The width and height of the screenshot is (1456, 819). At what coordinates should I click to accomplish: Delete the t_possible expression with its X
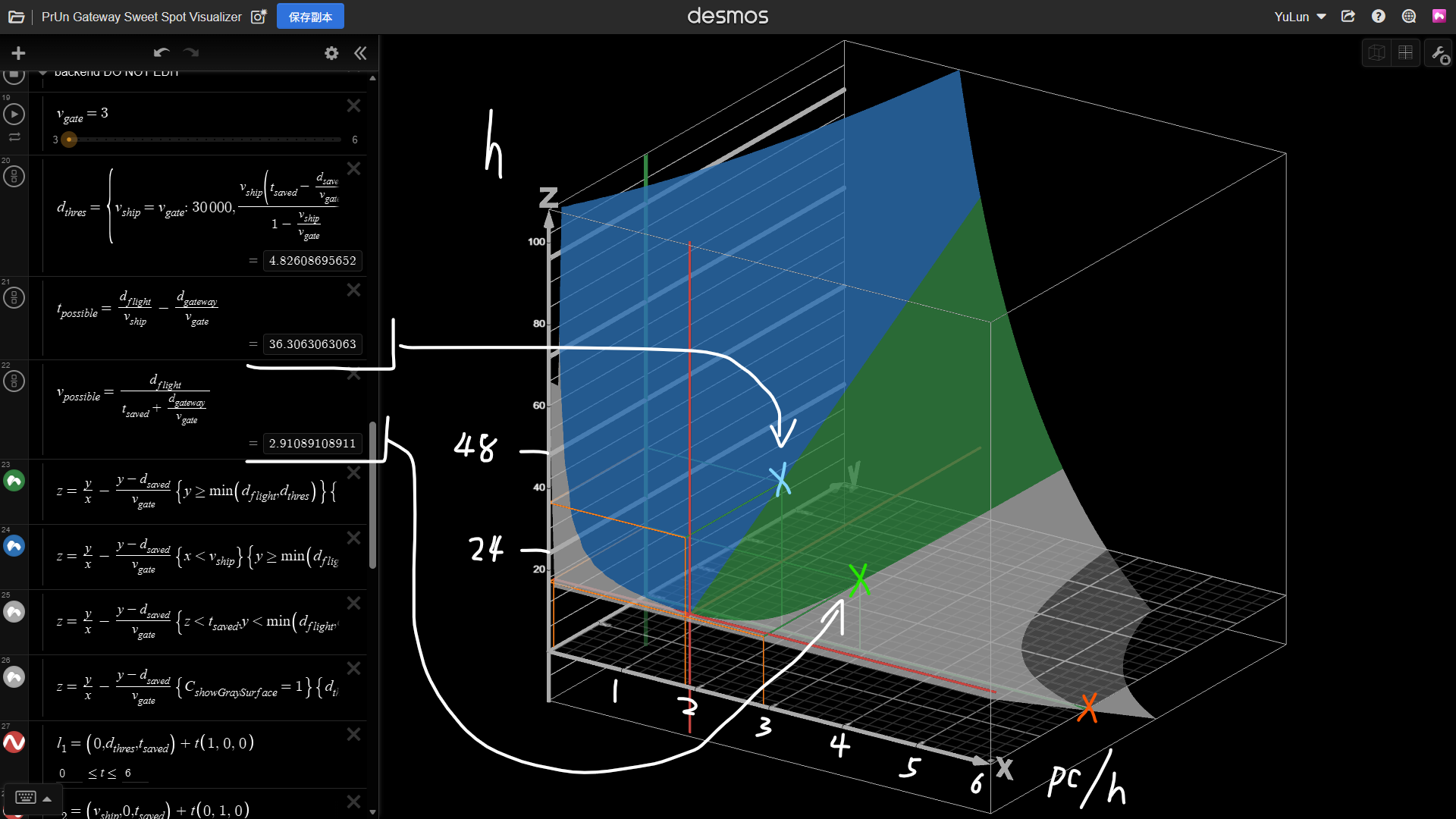coord(353,290)
